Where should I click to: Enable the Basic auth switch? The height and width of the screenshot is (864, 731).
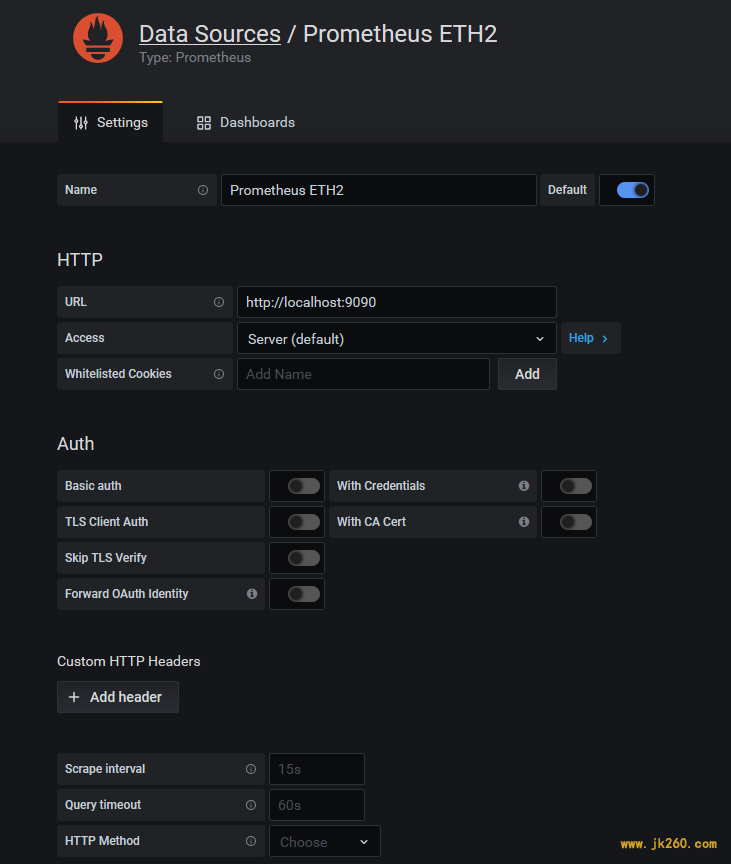coord(304,486)
